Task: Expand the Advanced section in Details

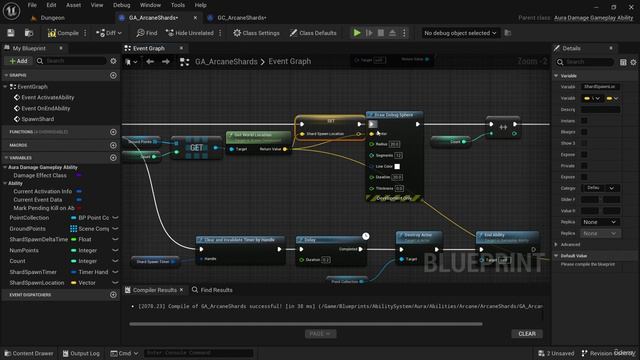Action: pyautogui.click(x=556, y=244)
